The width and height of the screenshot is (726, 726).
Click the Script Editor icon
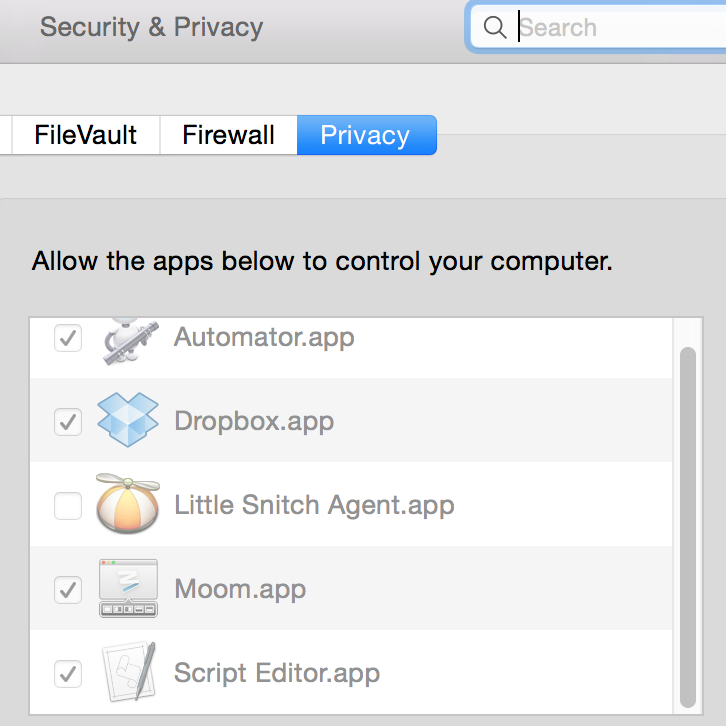(x=128, y=672)
